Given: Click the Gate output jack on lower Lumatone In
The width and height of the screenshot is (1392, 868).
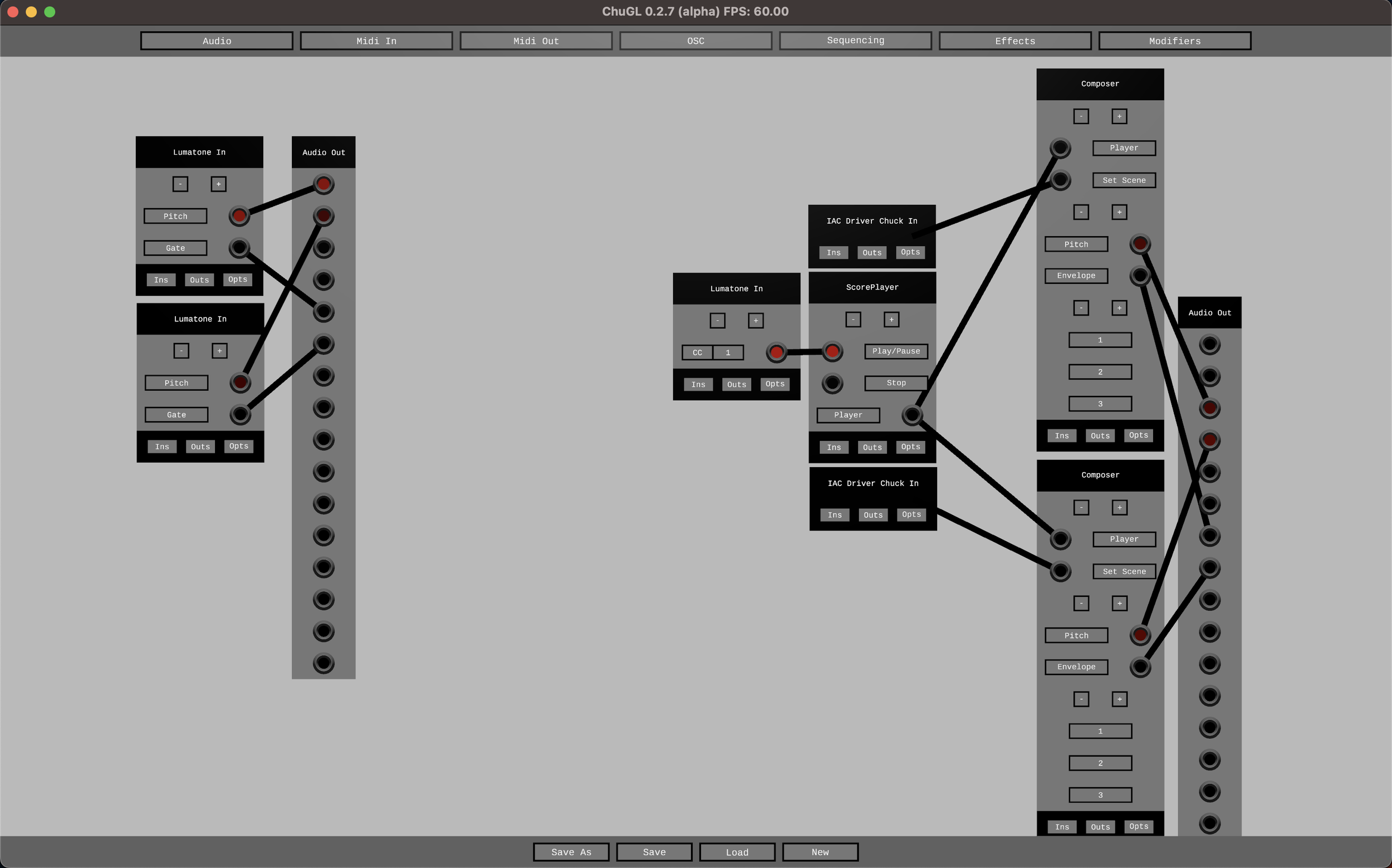Looking at the screenshot, I should coord(240,414).
